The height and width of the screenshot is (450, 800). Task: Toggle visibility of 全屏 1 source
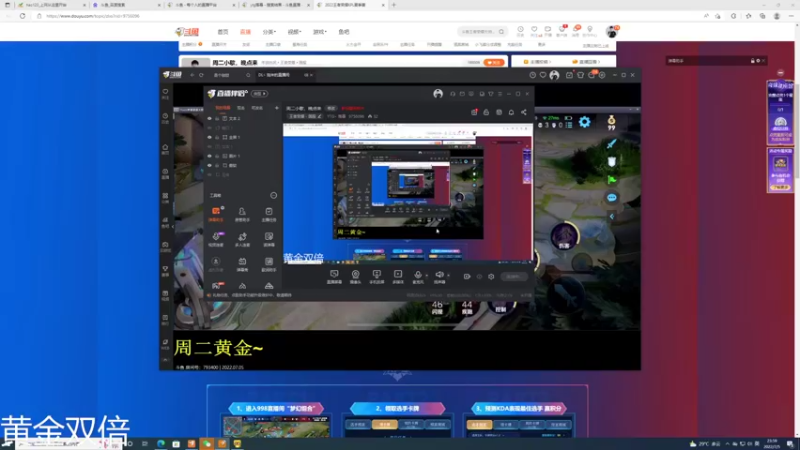(209, 137)
